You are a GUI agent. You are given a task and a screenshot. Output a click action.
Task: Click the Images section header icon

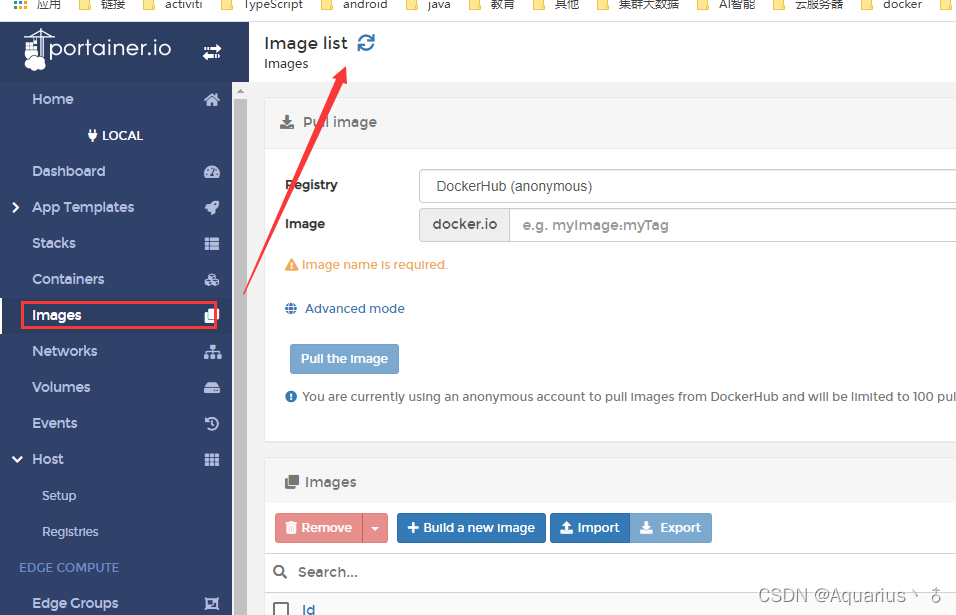click(292, 482)
